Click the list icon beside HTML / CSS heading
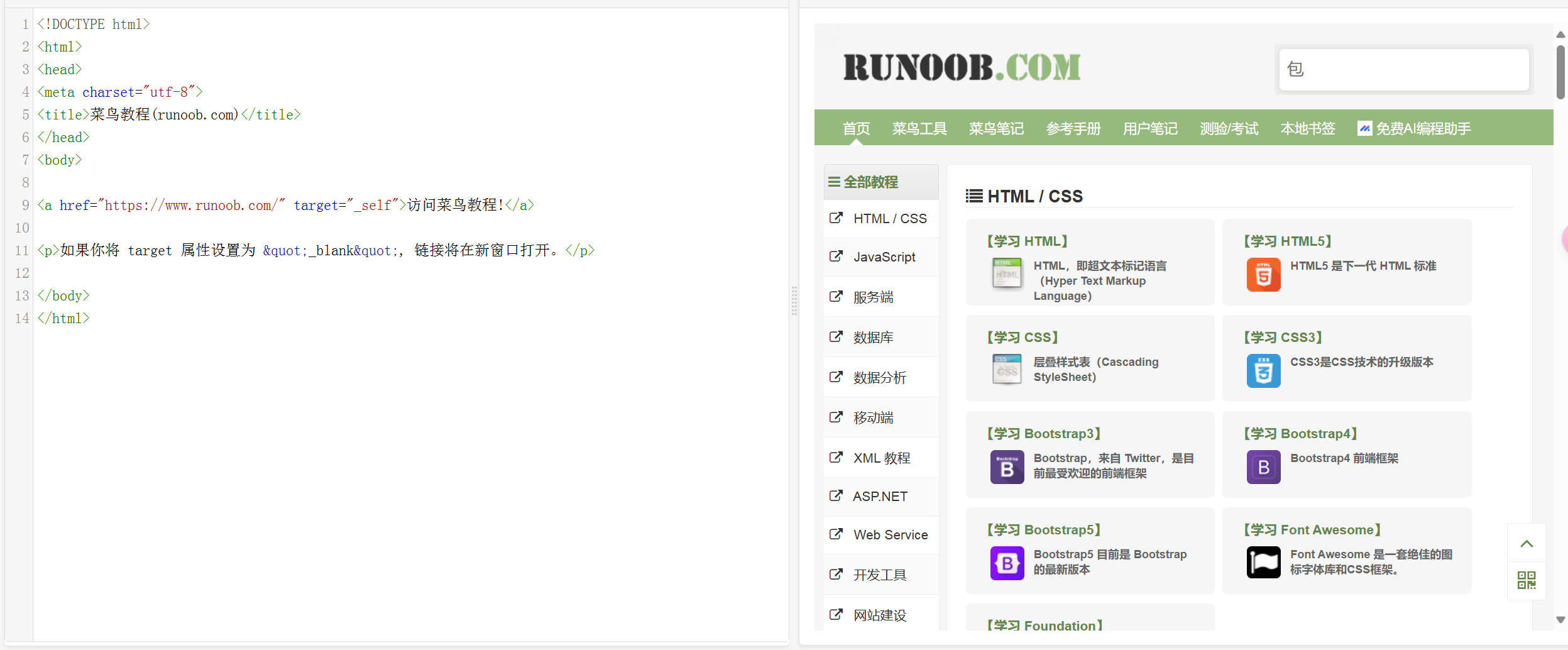The image size is (1568, 650). (974, 196)
